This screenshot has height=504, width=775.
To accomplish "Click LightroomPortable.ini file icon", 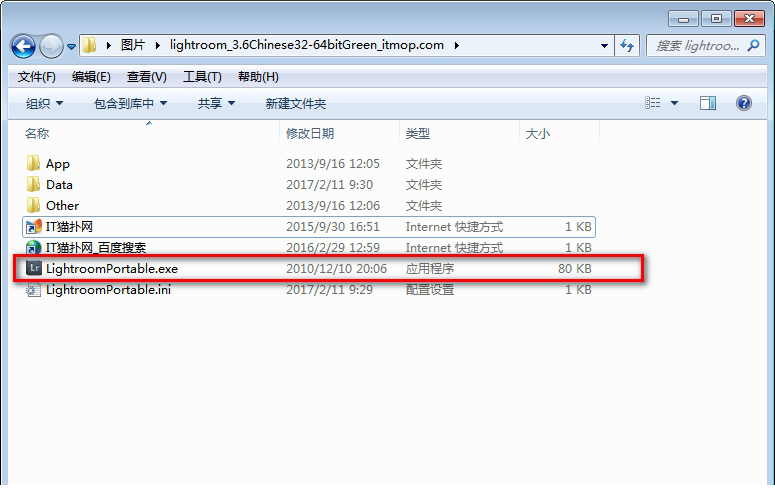I will click(34, 289).
